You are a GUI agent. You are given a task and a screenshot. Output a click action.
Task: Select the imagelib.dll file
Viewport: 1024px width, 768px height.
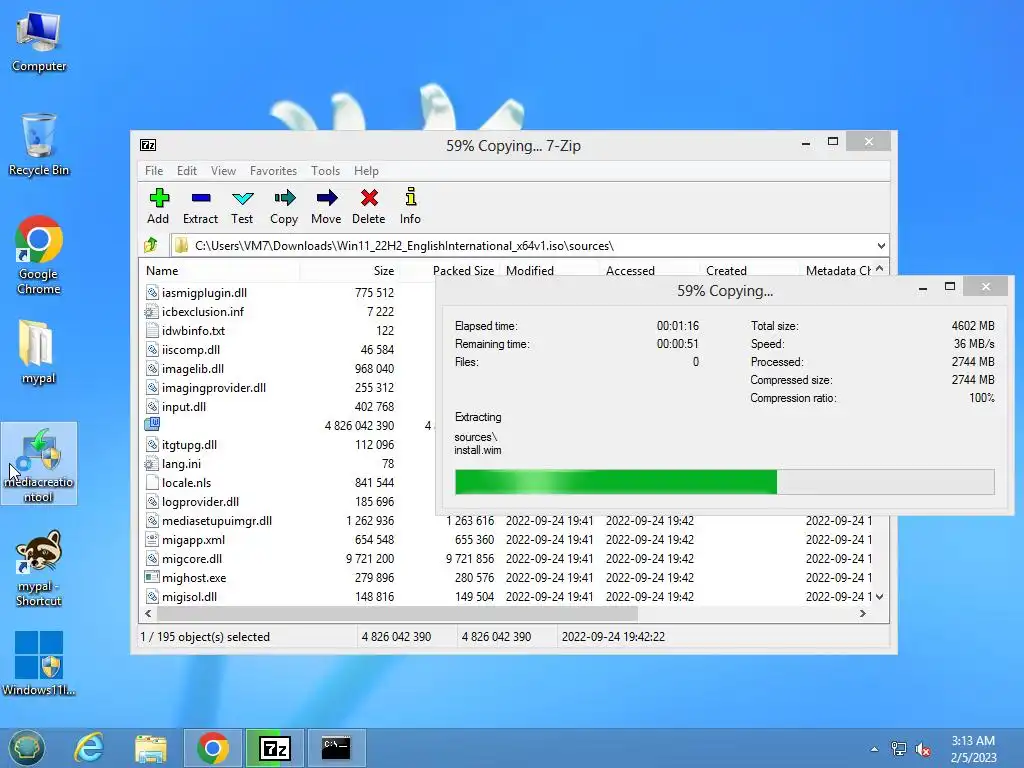tap(193, 368)
